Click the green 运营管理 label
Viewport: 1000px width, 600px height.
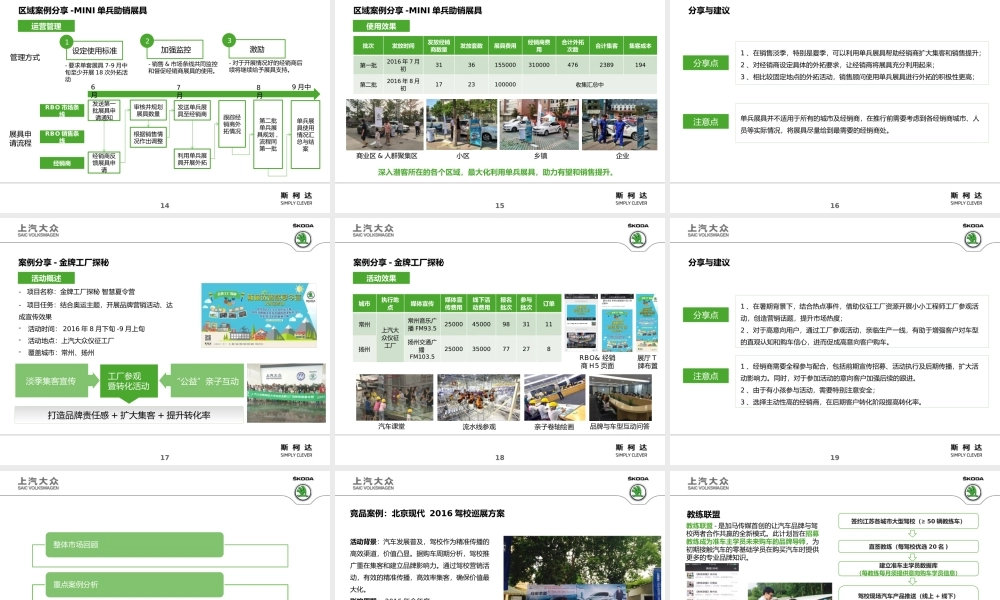(46, 26)
